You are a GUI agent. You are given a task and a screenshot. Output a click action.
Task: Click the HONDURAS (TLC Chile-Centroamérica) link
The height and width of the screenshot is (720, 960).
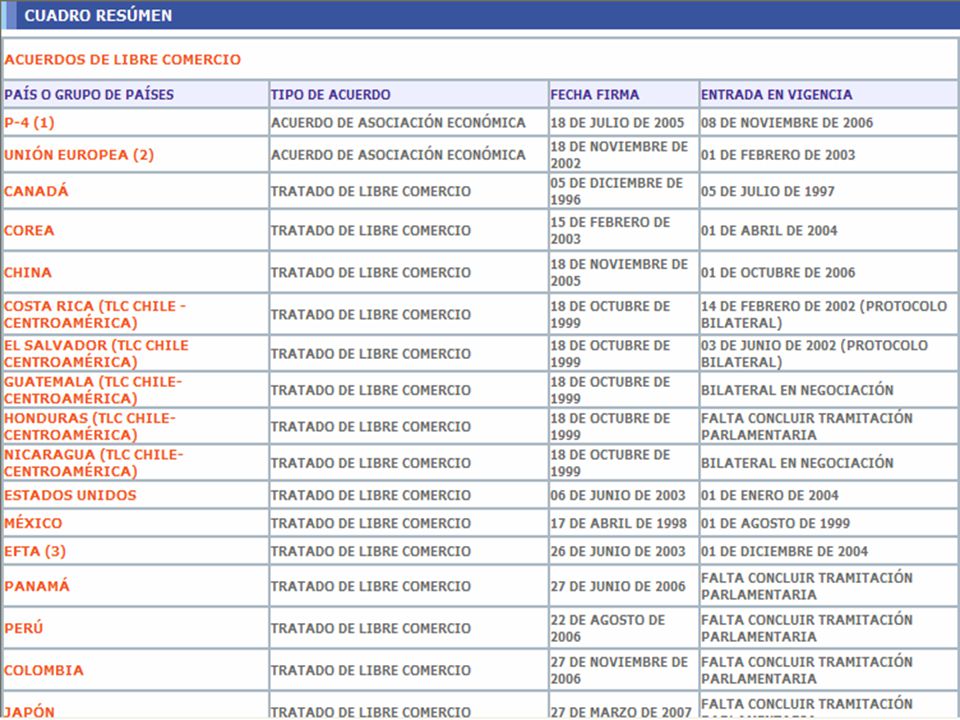pos(90,427)
